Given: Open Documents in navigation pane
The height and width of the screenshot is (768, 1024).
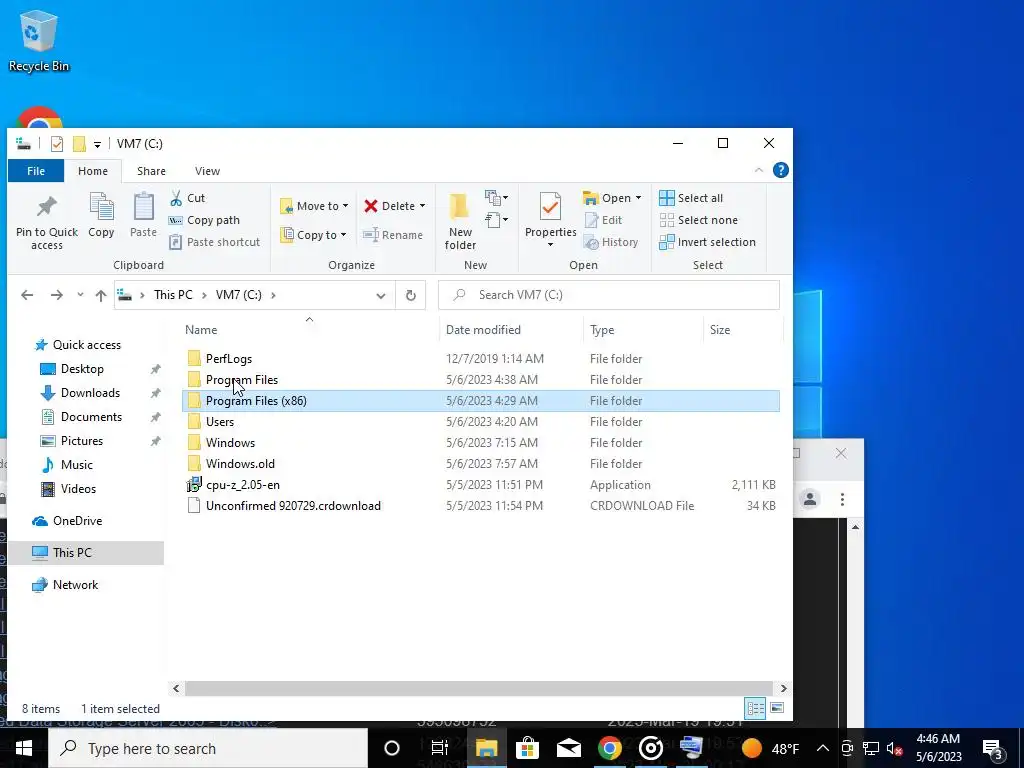Looking at the screenshot, I should click(91, 417).
